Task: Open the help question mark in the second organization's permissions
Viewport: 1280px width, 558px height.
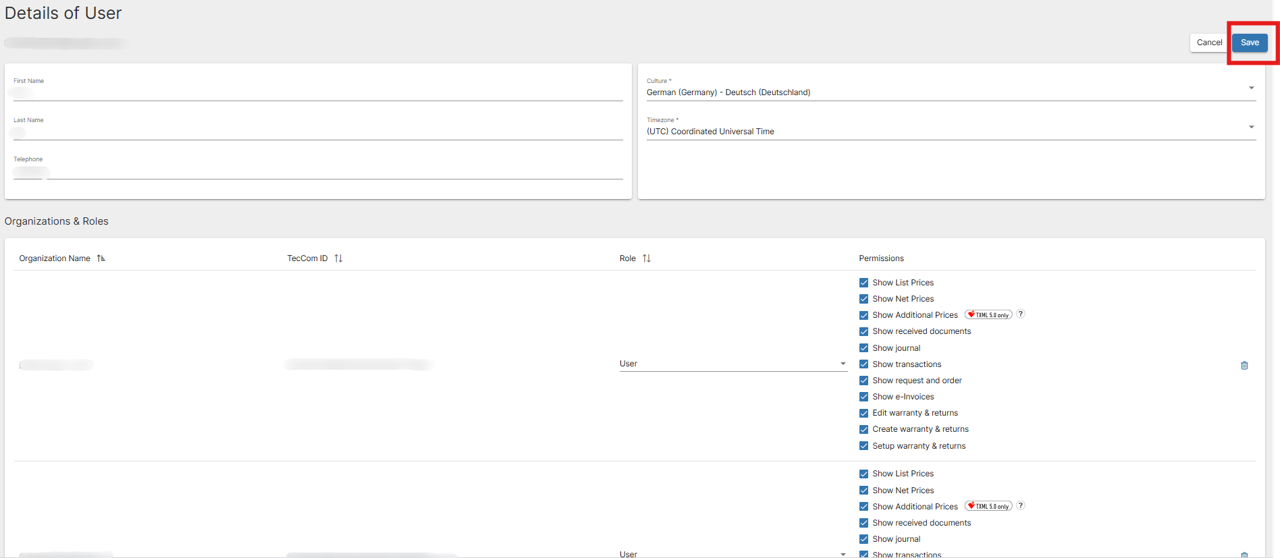Action: (1020, 506)
